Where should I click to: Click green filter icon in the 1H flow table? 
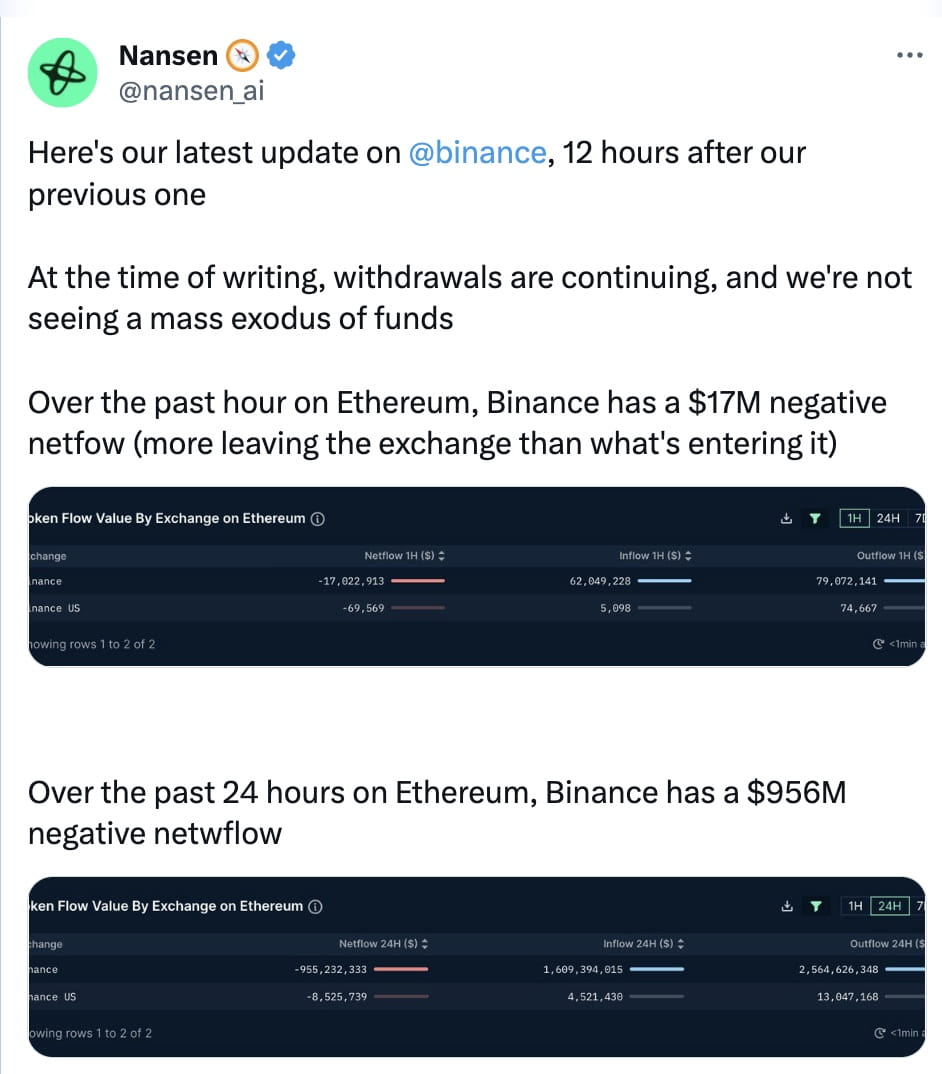click(x=815, y=518)
